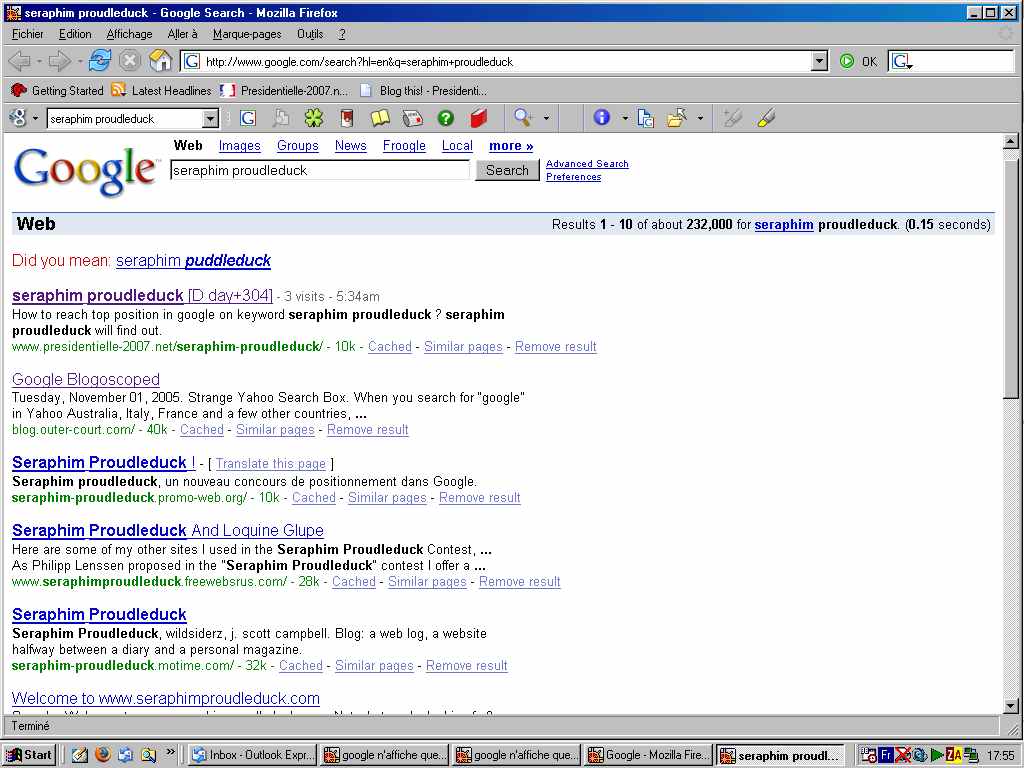
Task: Click the Google Search G toolbar icon
Action: click(x=248, y=118)
